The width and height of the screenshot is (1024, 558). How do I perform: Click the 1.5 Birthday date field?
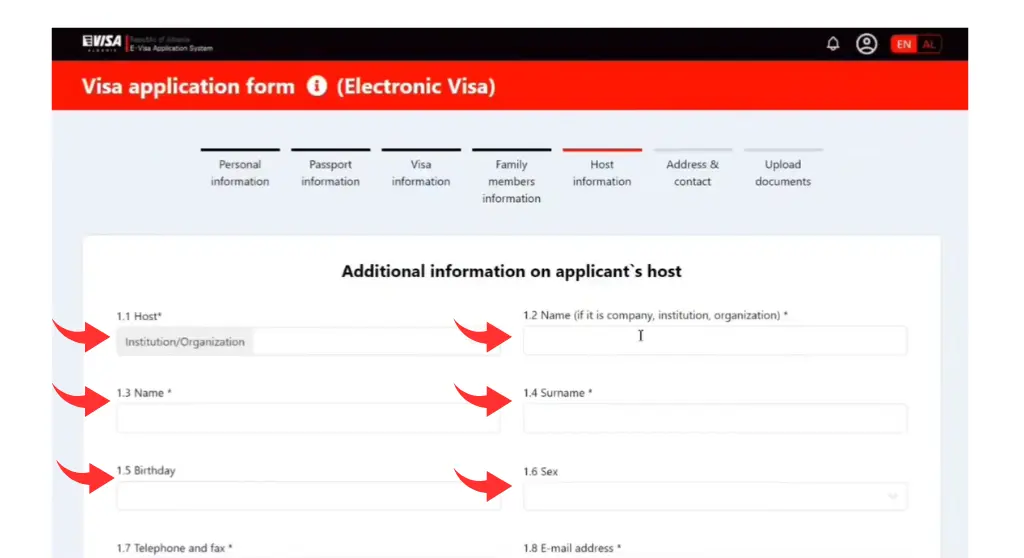pyautogui.click(x=308, y=496)
